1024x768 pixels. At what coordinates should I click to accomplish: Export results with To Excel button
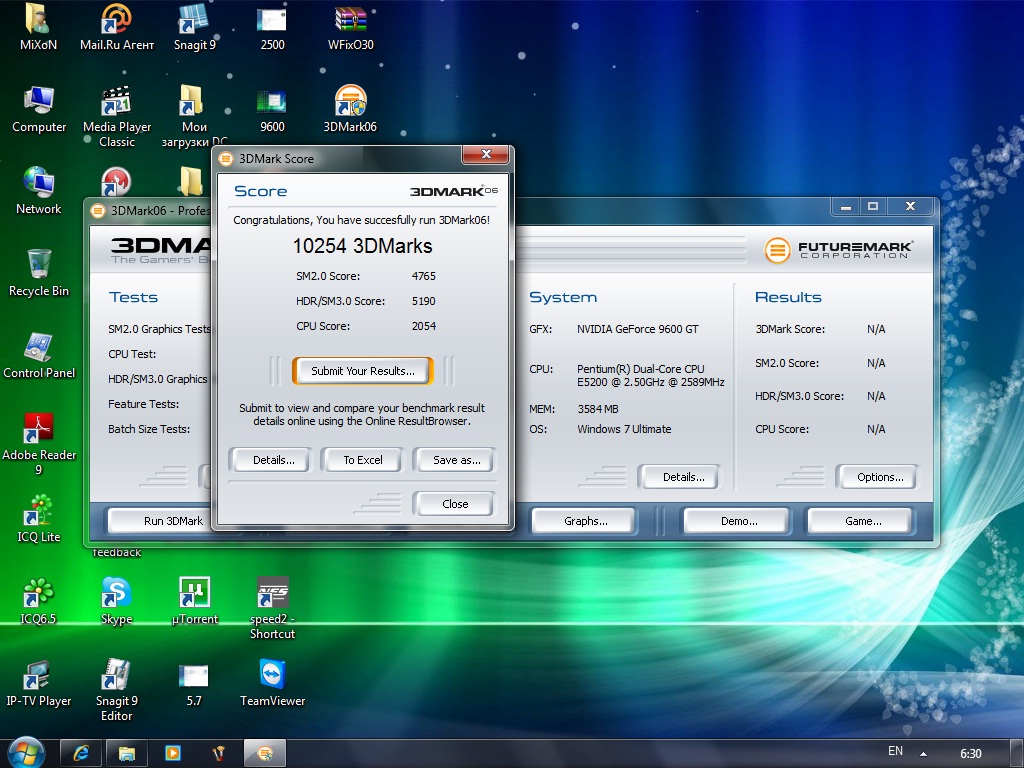[363, 460]
